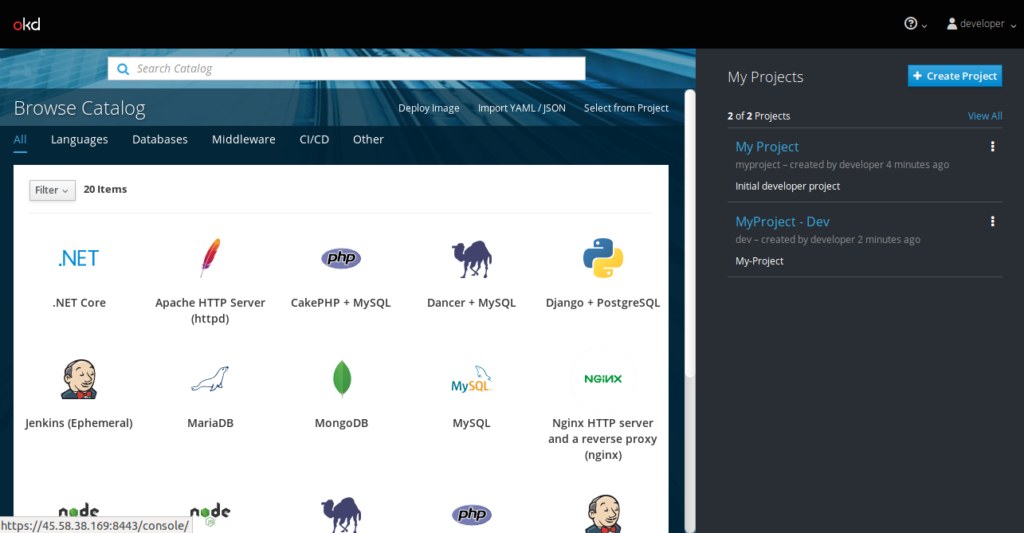Select the Dancer + MySQL camel icon
1024x533 pixels.
pos(472,259)
